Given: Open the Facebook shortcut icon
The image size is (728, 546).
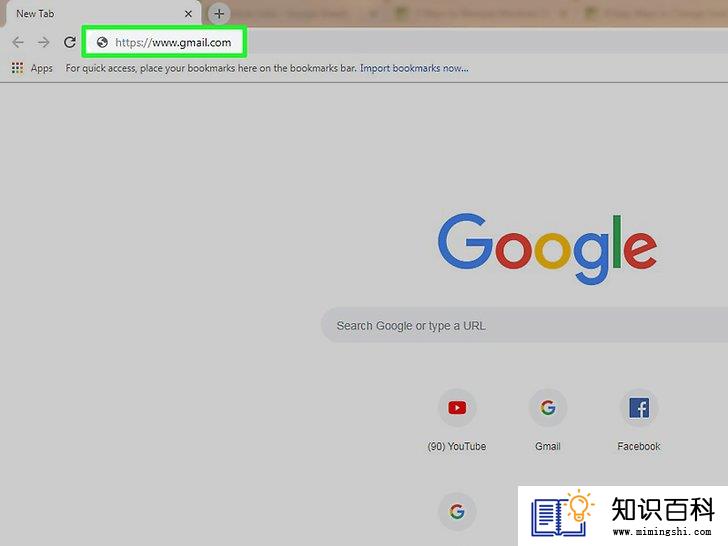Looking at the screenshot, I should coord(639,408).
